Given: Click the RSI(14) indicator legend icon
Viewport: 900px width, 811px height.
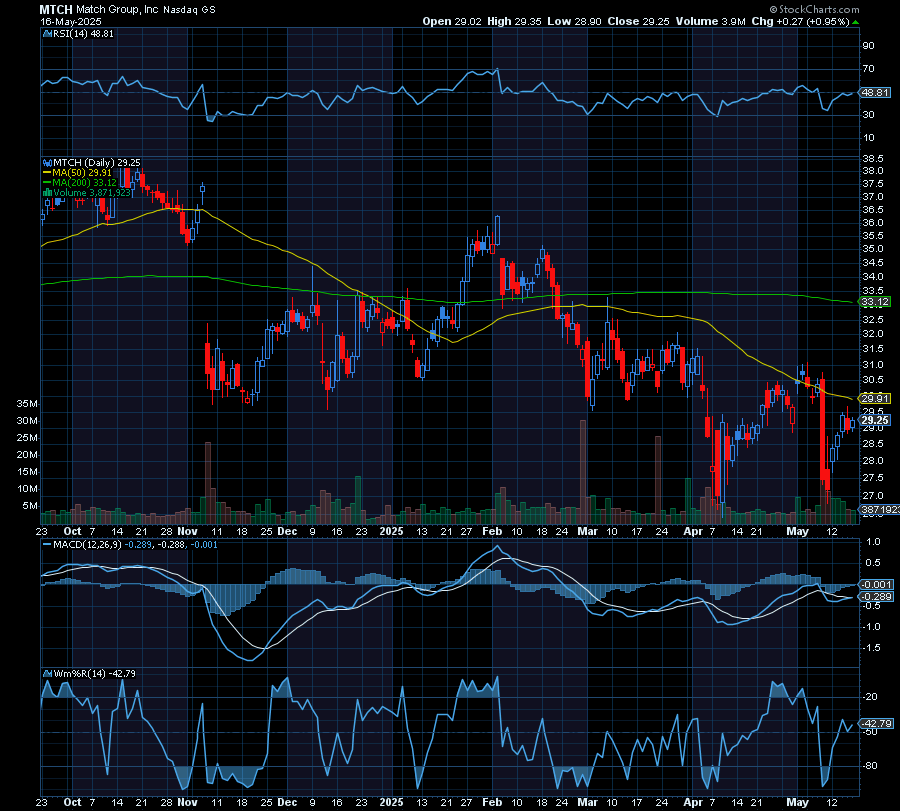Looking at the screenshot, I should [x=44, y=33].
